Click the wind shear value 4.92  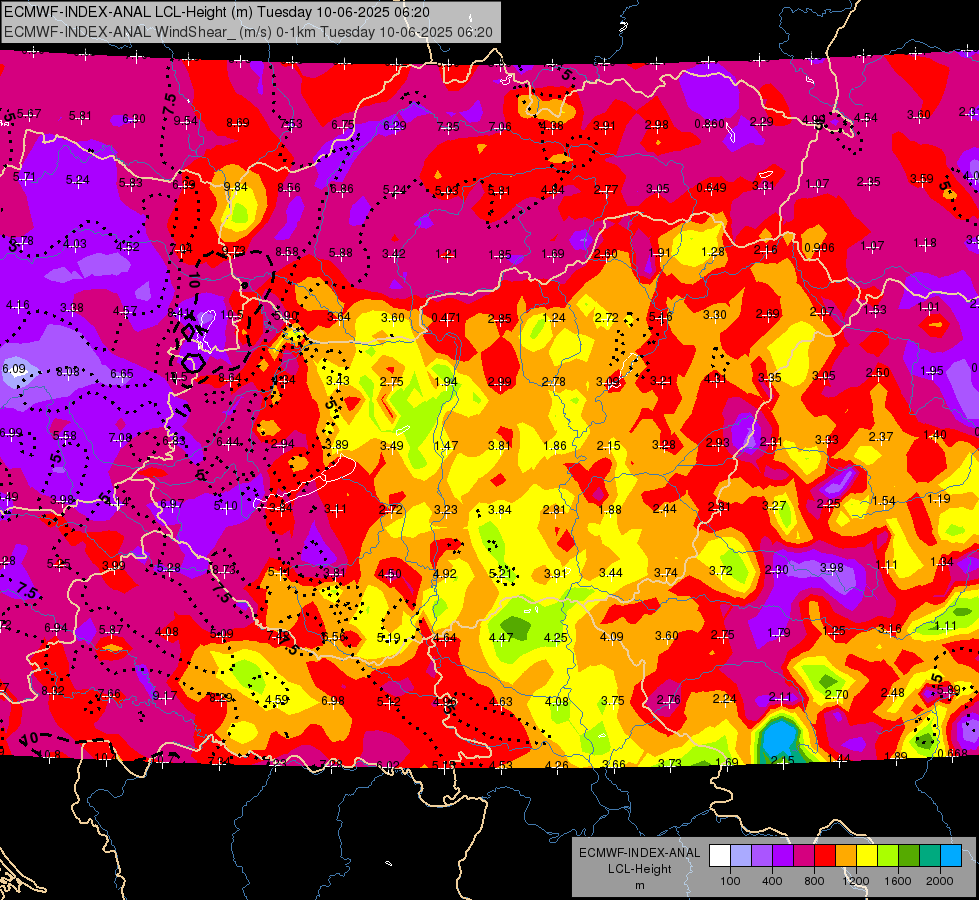tap(445, 573)
